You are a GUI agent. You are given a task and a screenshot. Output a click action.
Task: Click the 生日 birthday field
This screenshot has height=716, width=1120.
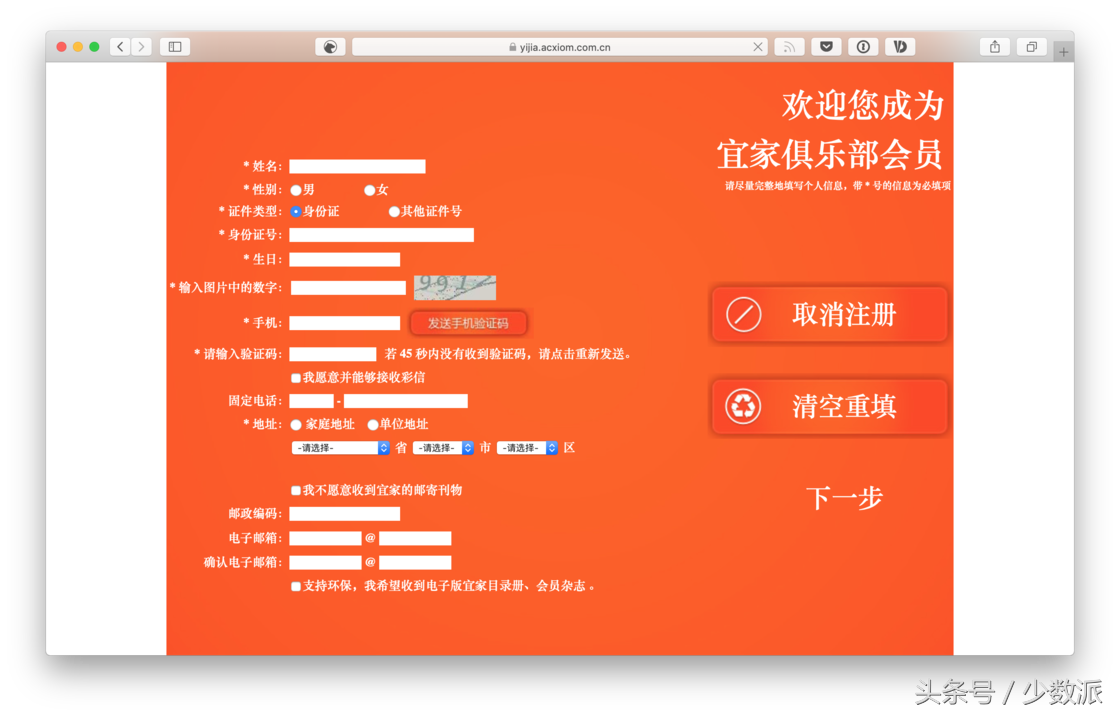click(344, 259)
